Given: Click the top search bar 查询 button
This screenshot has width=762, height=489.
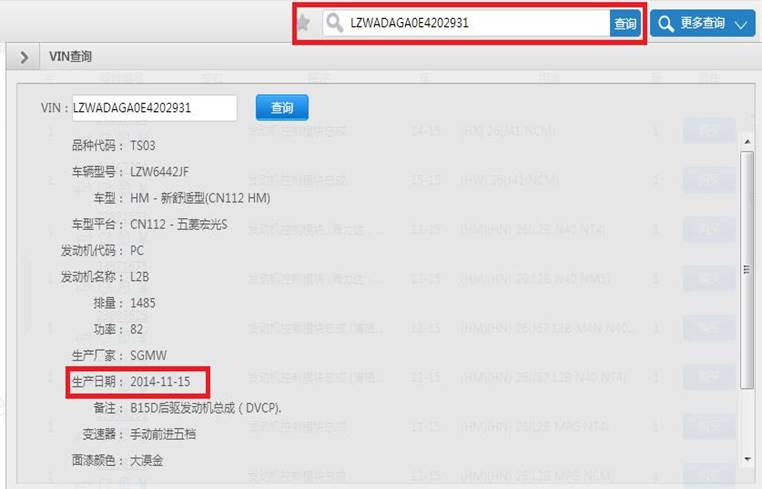Looking at the screenshot, I should coord(625,23).
